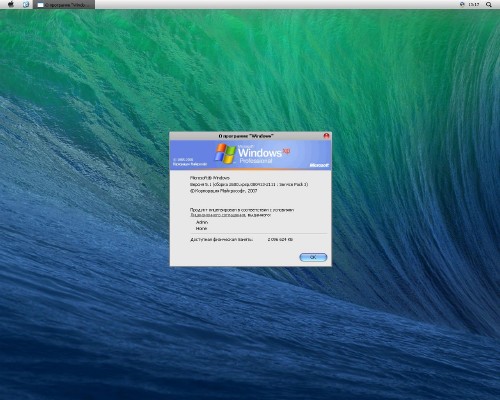Viewport: 500px width, 400px height.
Task: Close the About Windows dialog with the red button
Action: 326,136
